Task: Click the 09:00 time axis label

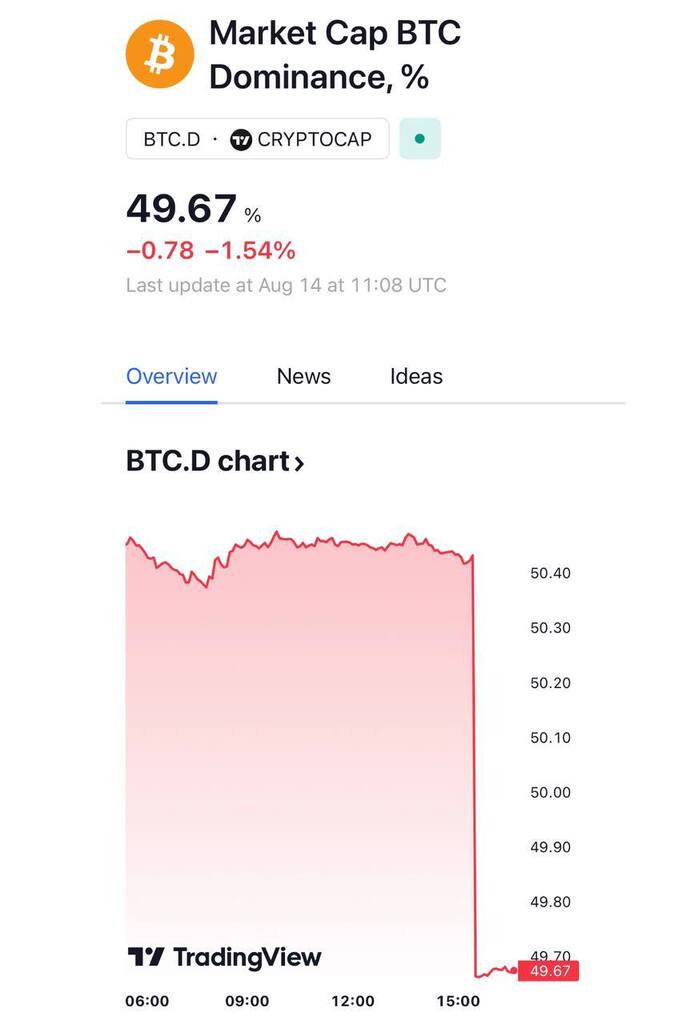Action: (x=247, y=1001)
